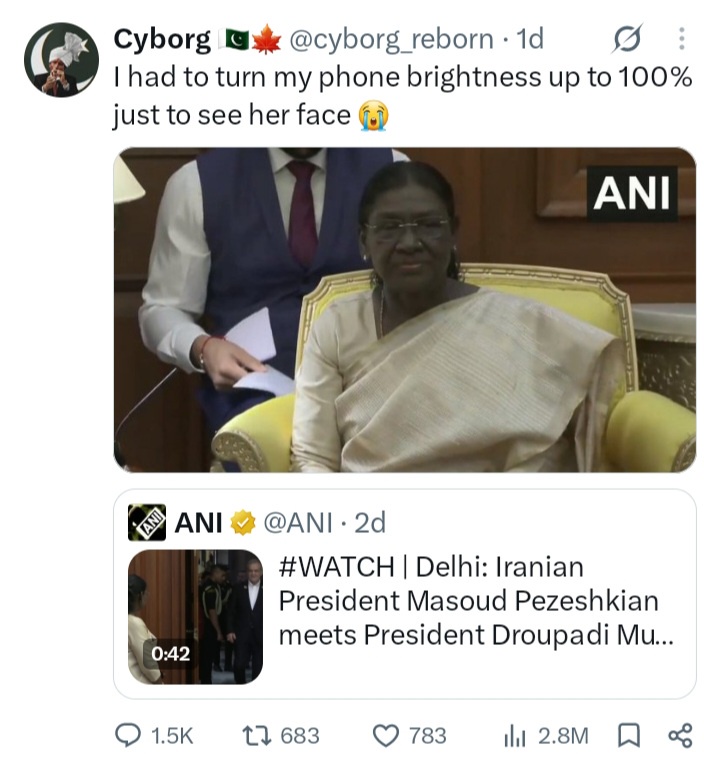704x767 pixels.
Task: Open the #WATCH hashtag link
Action: pyautogui.click(x=337, y=567)
